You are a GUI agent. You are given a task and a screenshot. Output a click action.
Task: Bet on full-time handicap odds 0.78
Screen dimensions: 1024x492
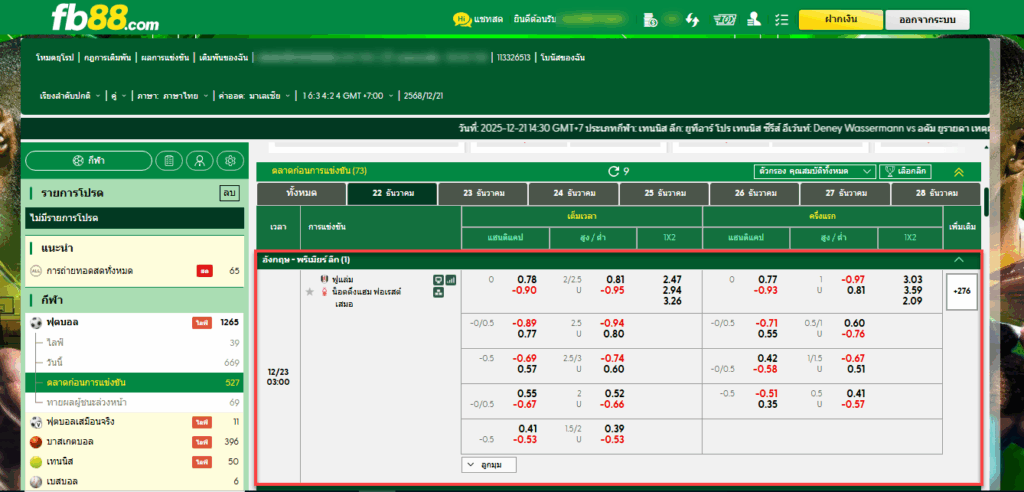527,280
